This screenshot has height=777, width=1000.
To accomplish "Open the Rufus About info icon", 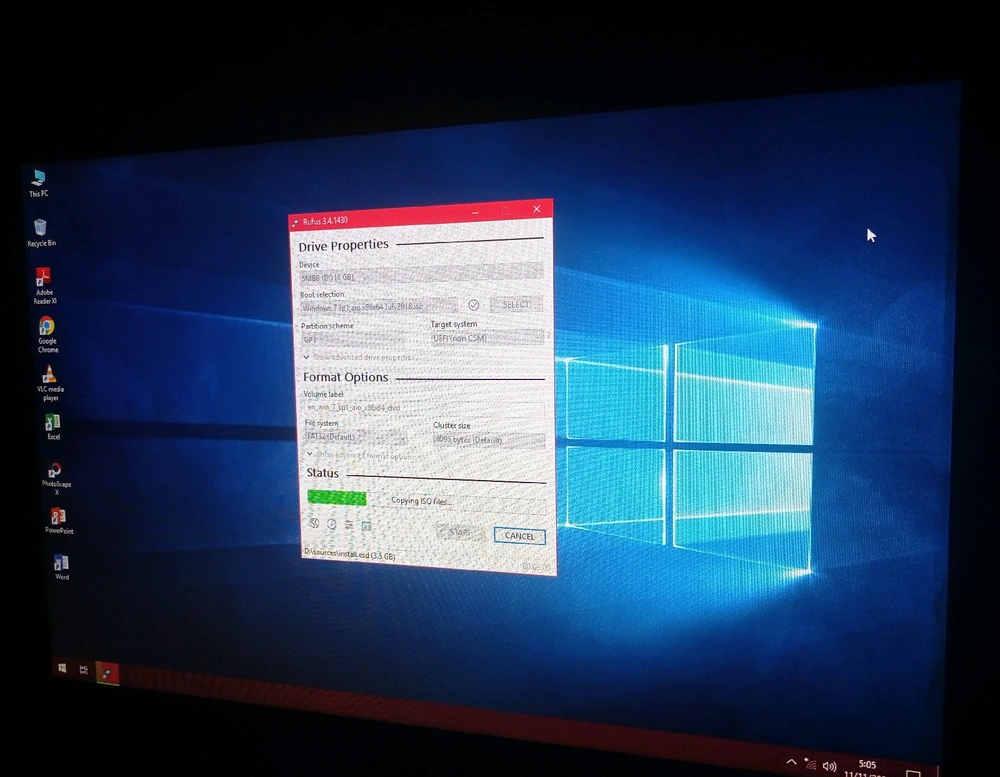I will 331,524.
